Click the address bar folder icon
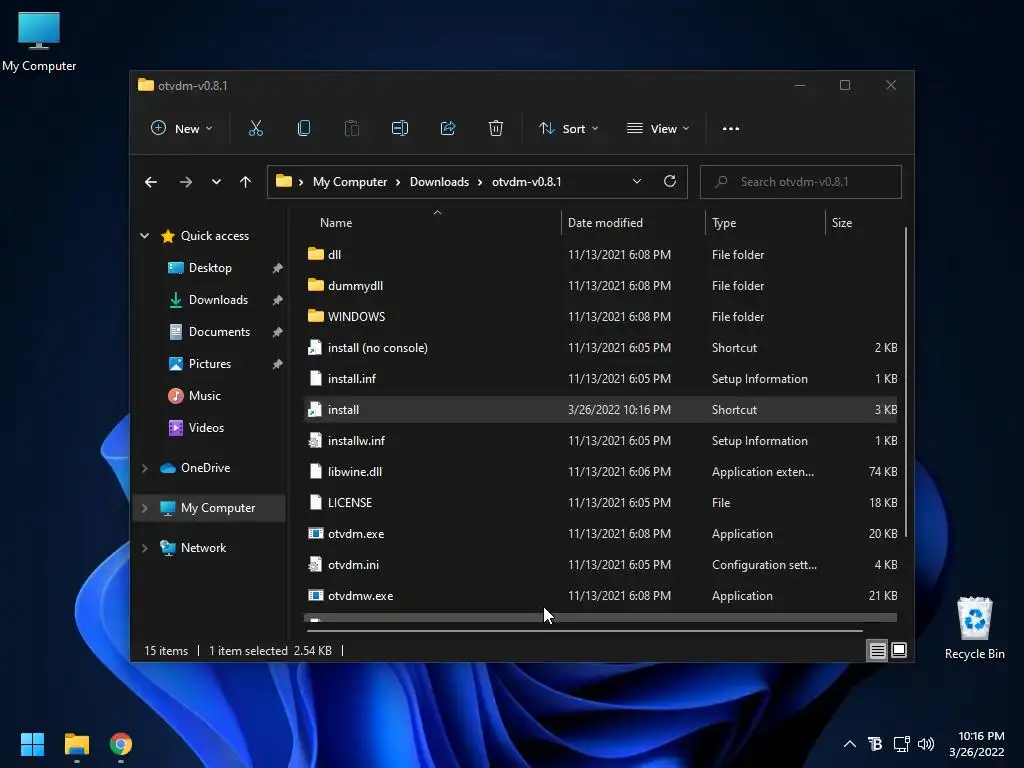This screenshot has height=768, width=1024. [283, 181]
